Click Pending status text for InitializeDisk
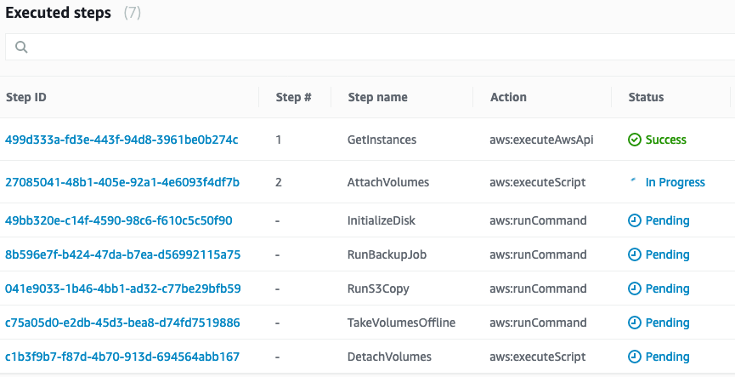 (x=668, y=221)
